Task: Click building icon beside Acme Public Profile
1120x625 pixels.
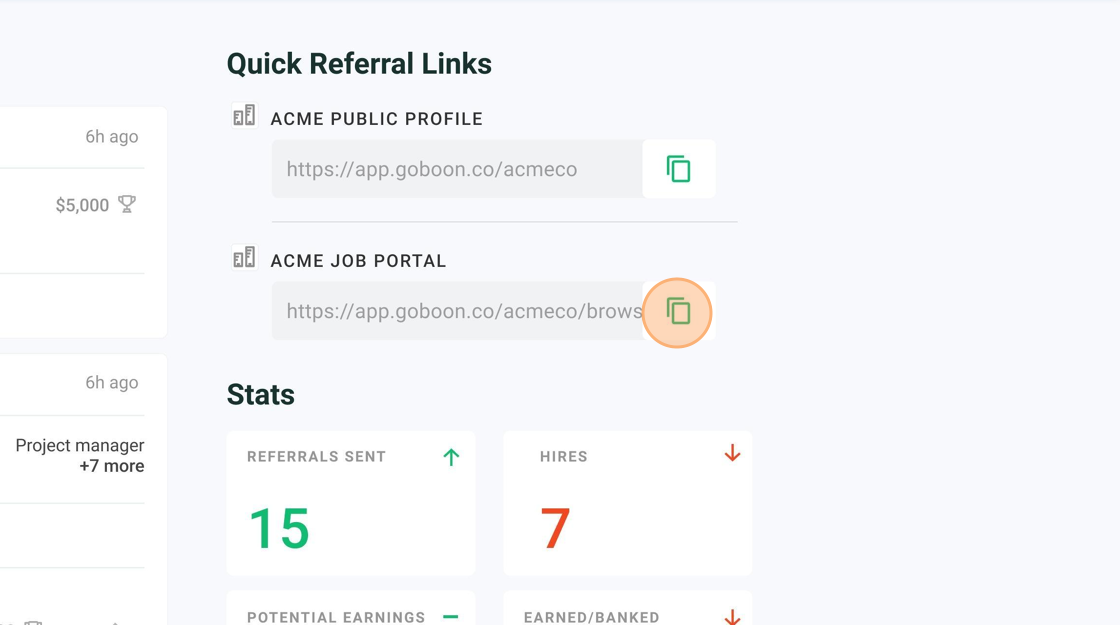Action: (244, 115)
